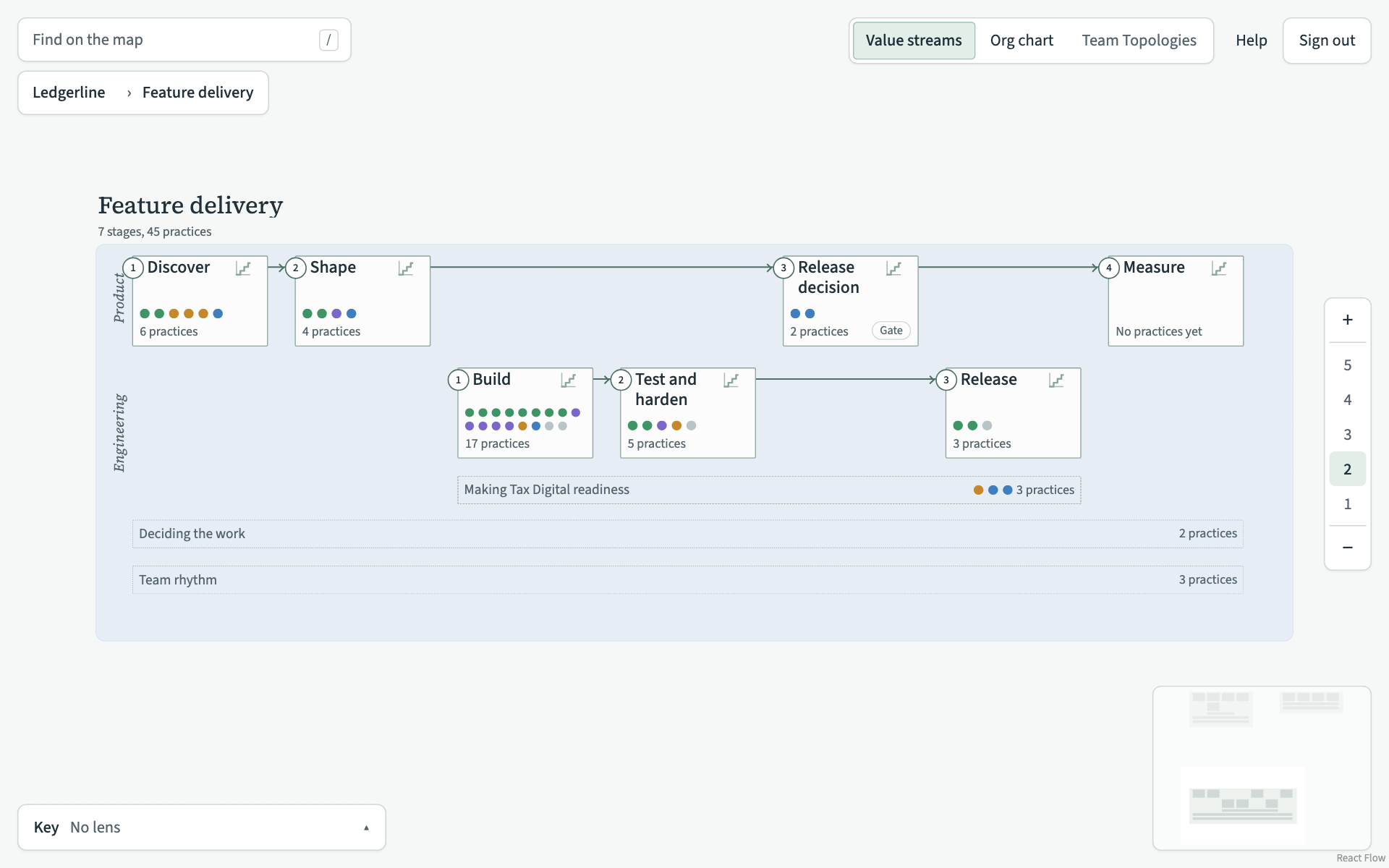Open the maturity chart icon on Shape stage
The width and height of the screenshot is (1389, 868).
(406, 268)
